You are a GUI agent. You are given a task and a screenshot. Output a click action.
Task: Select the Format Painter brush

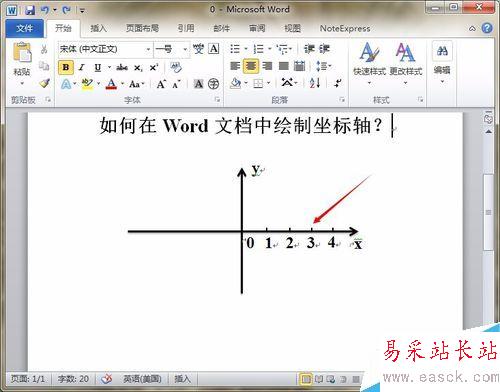pos(44,83)
